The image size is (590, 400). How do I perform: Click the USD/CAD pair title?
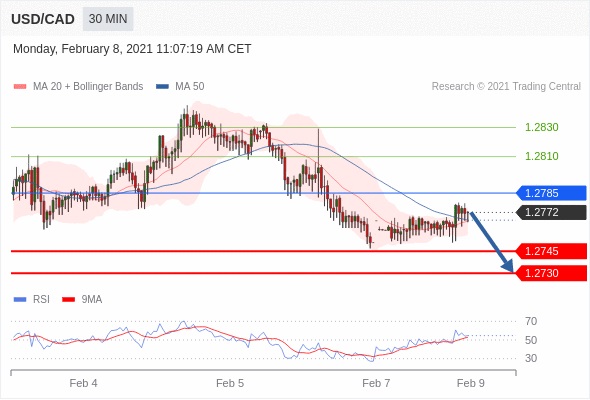tap(43, 19)
